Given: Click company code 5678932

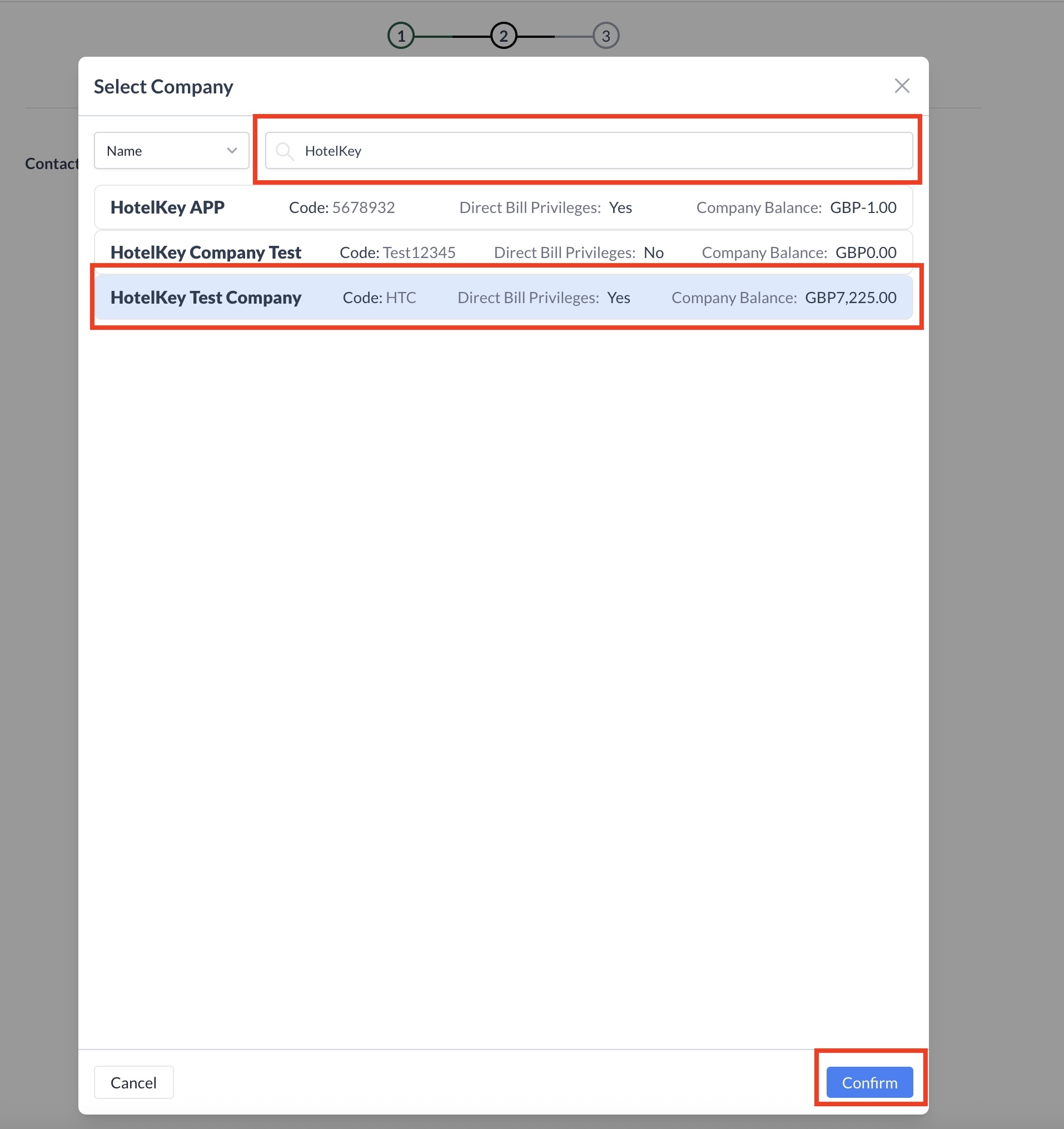Looking at the screenshot, I should point(364,207).
